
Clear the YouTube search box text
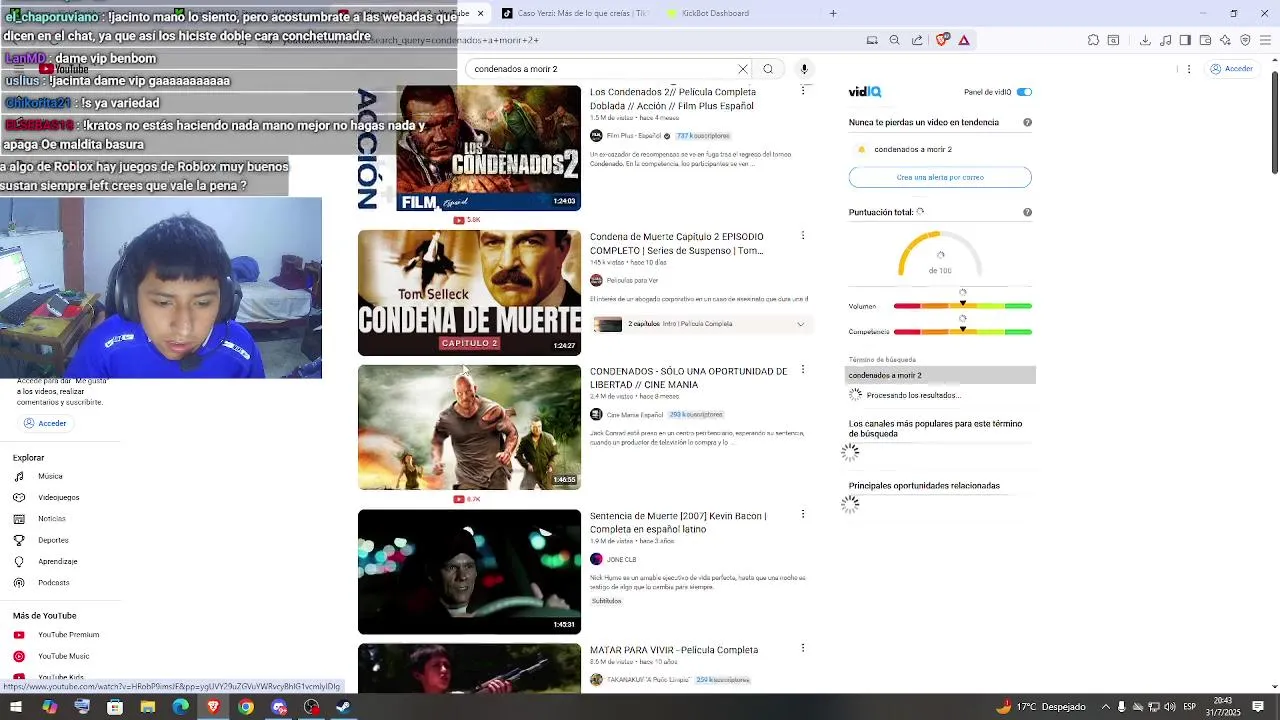click(x=743, y=69)
